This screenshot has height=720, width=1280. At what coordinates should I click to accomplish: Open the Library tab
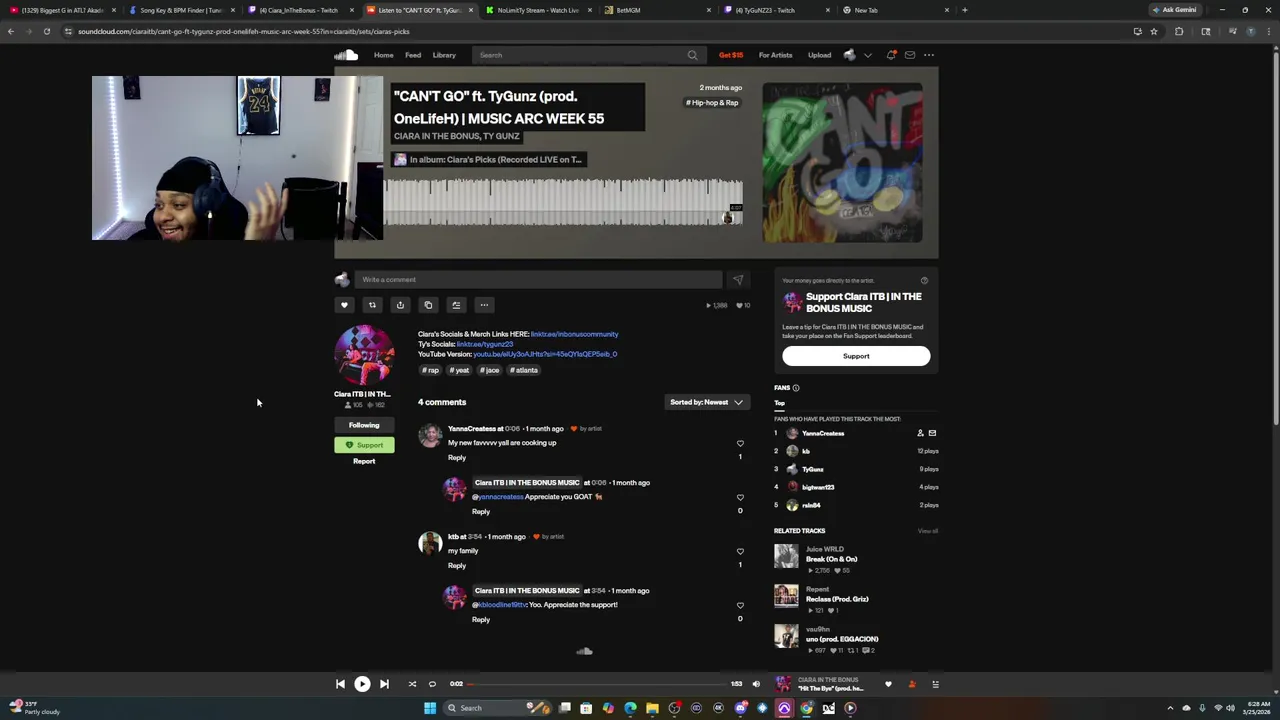(x=444, y=55)
